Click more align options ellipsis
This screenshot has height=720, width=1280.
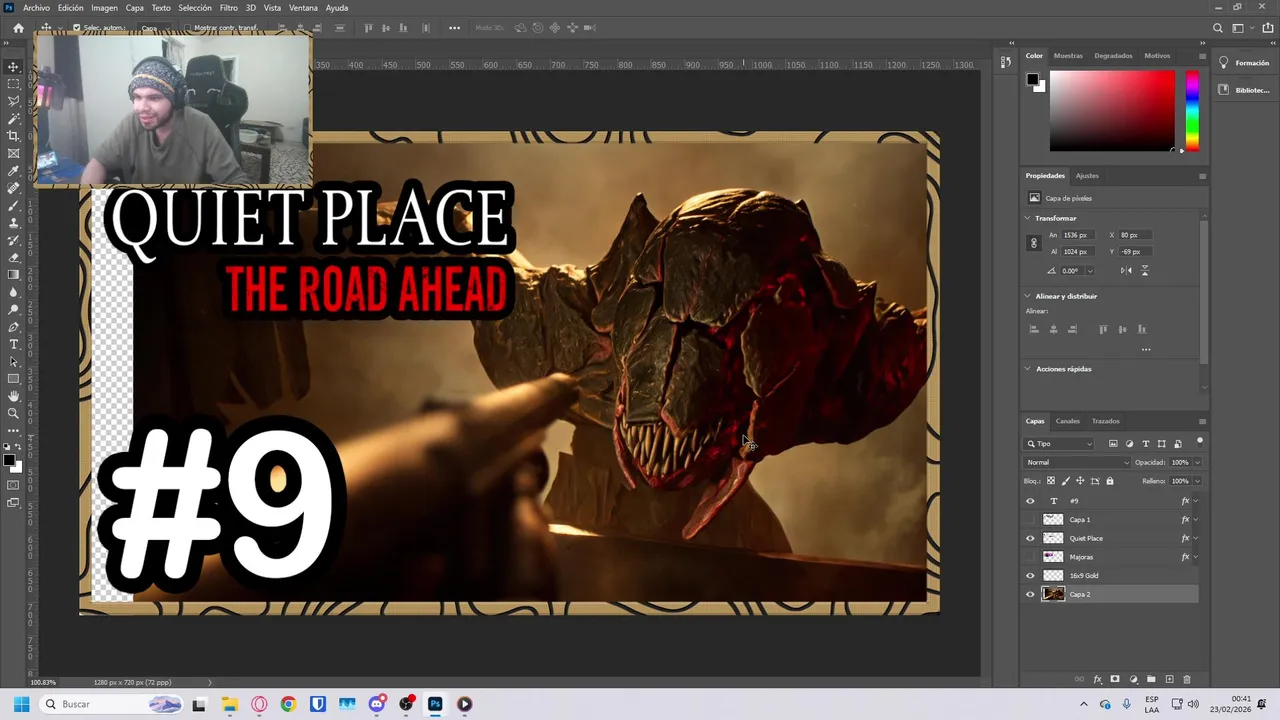pos(1146,350)
